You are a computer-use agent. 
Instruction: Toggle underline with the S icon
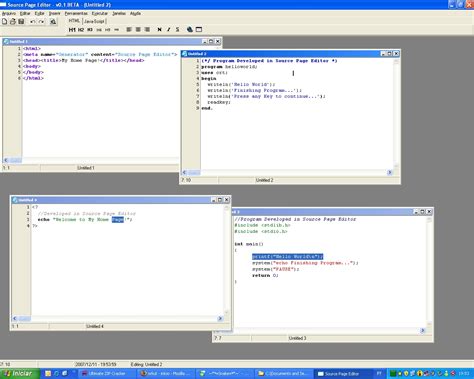(x=178, y=30)
